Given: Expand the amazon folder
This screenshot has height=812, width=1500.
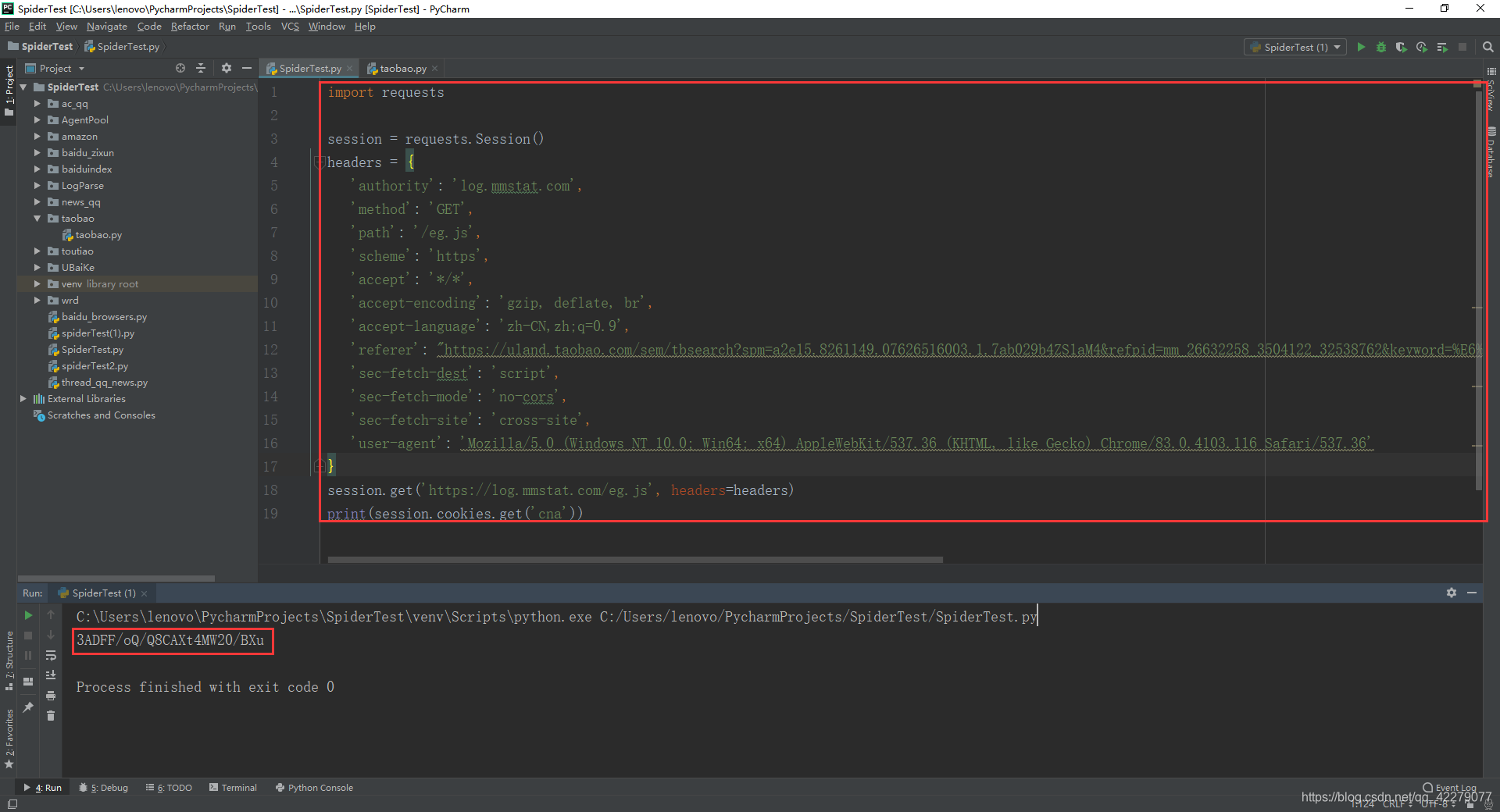Looking at the screenshot, I should pos(37,136).
